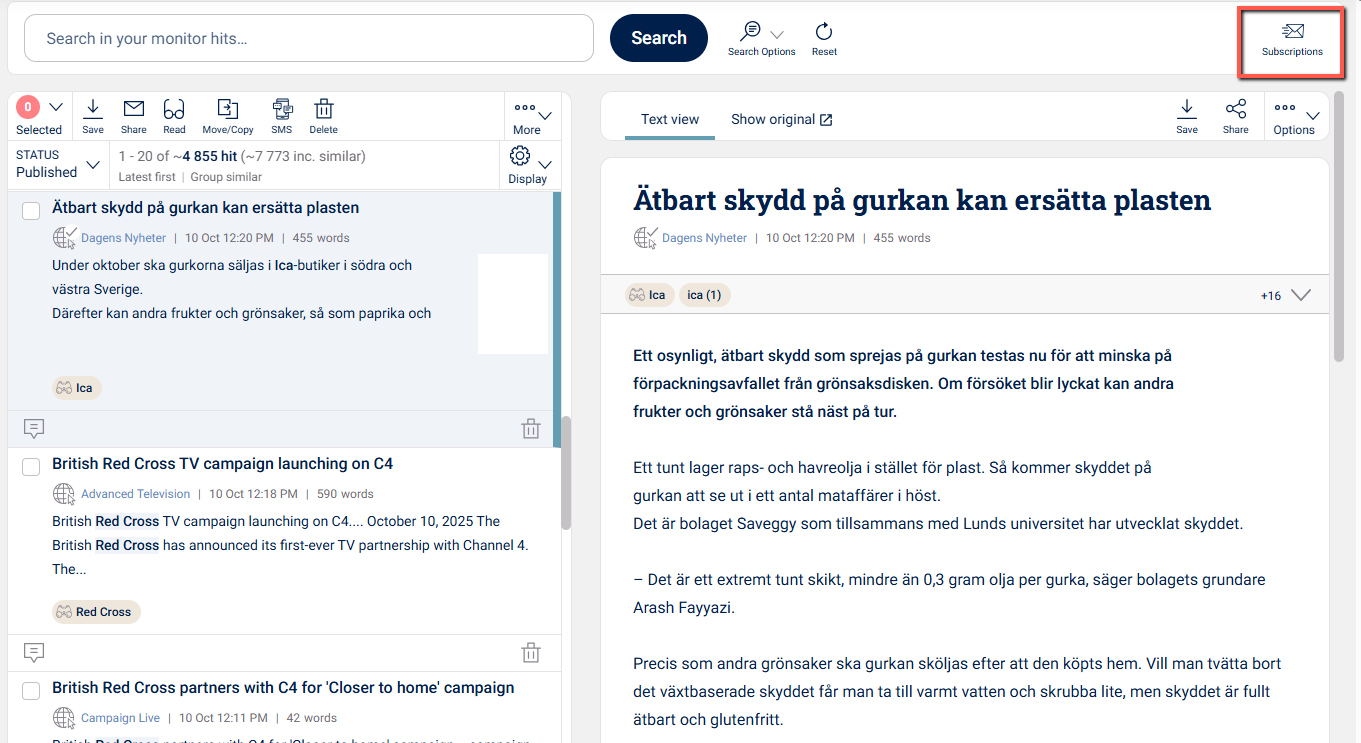This screenshot has height=743, width=1361.
Task: Select checkbox for British Red Cross TV campaign
Action: (31, 466)
